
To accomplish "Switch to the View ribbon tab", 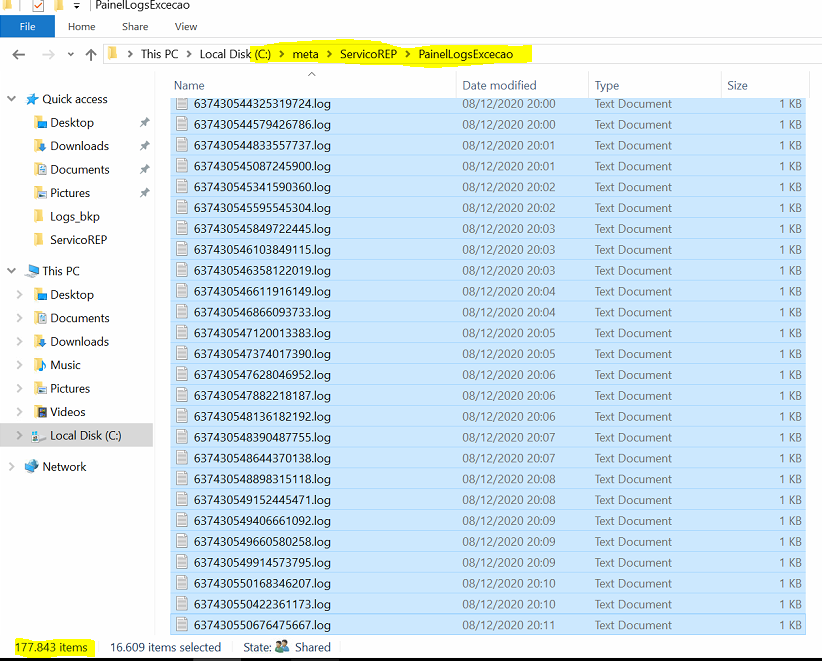I will [x=186, y=27].
